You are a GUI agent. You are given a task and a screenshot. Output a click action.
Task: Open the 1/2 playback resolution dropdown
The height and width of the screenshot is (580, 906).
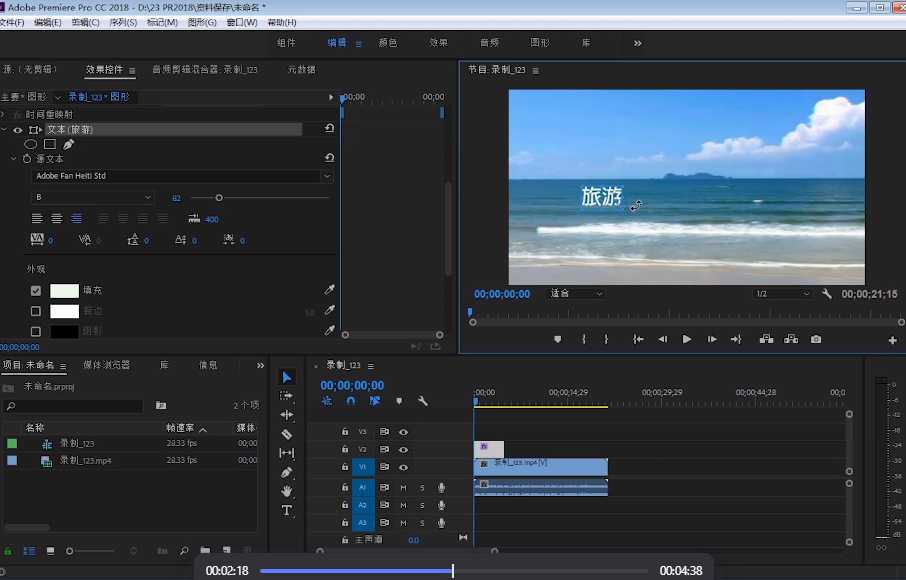(x=782, y=294)
